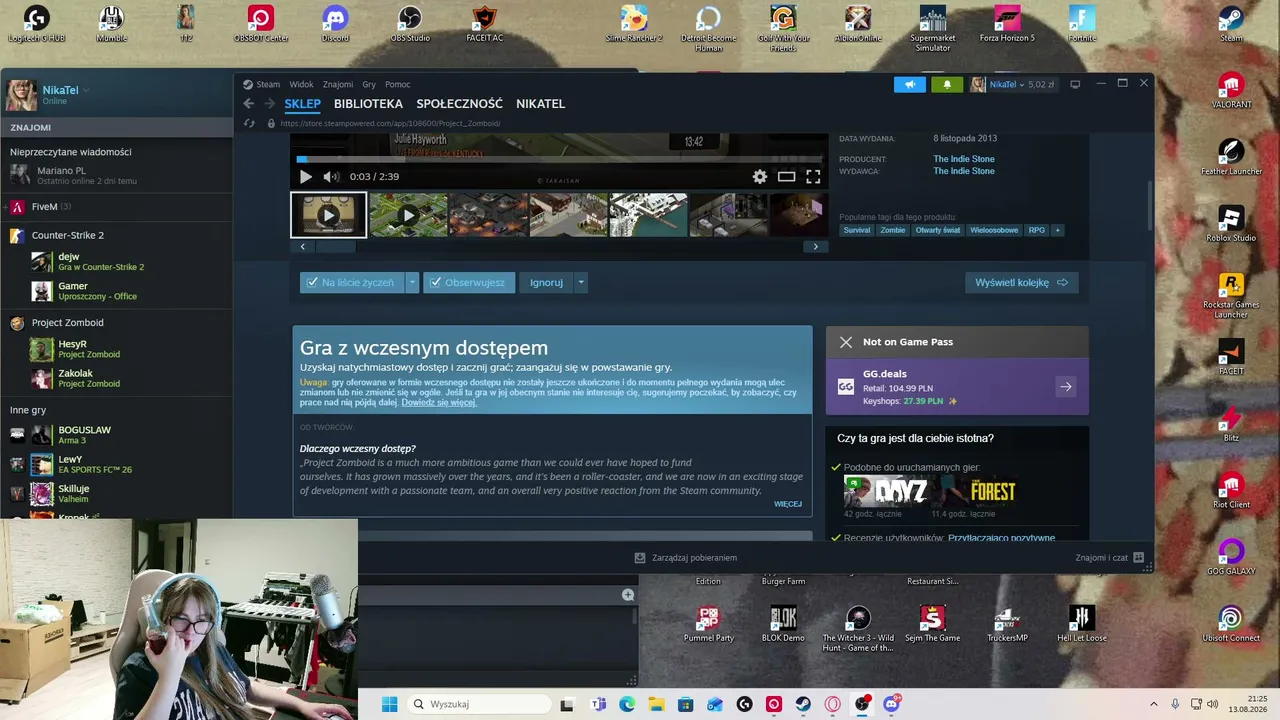
Task: Open Discord desktop shortcut
Action: (335, 24)
